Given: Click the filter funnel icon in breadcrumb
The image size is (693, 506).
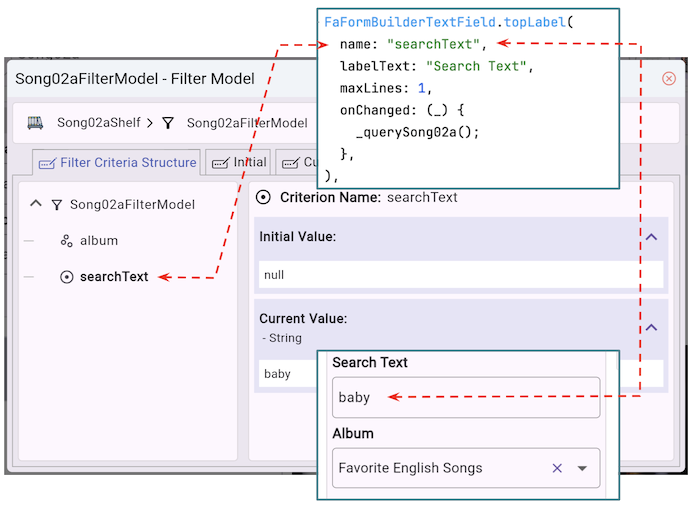Looking at the screenshot, I should [x=168, y=123].
